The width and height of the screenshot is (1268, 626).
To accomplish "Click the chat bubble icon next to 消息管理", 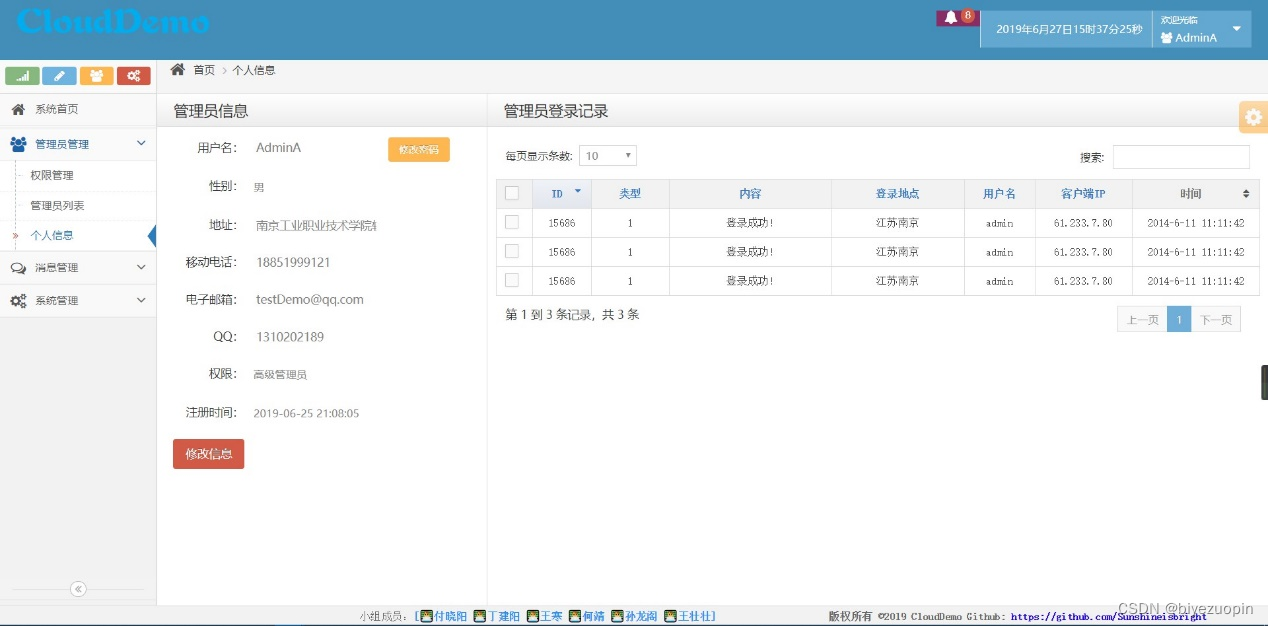I will (x=18, y=268).
